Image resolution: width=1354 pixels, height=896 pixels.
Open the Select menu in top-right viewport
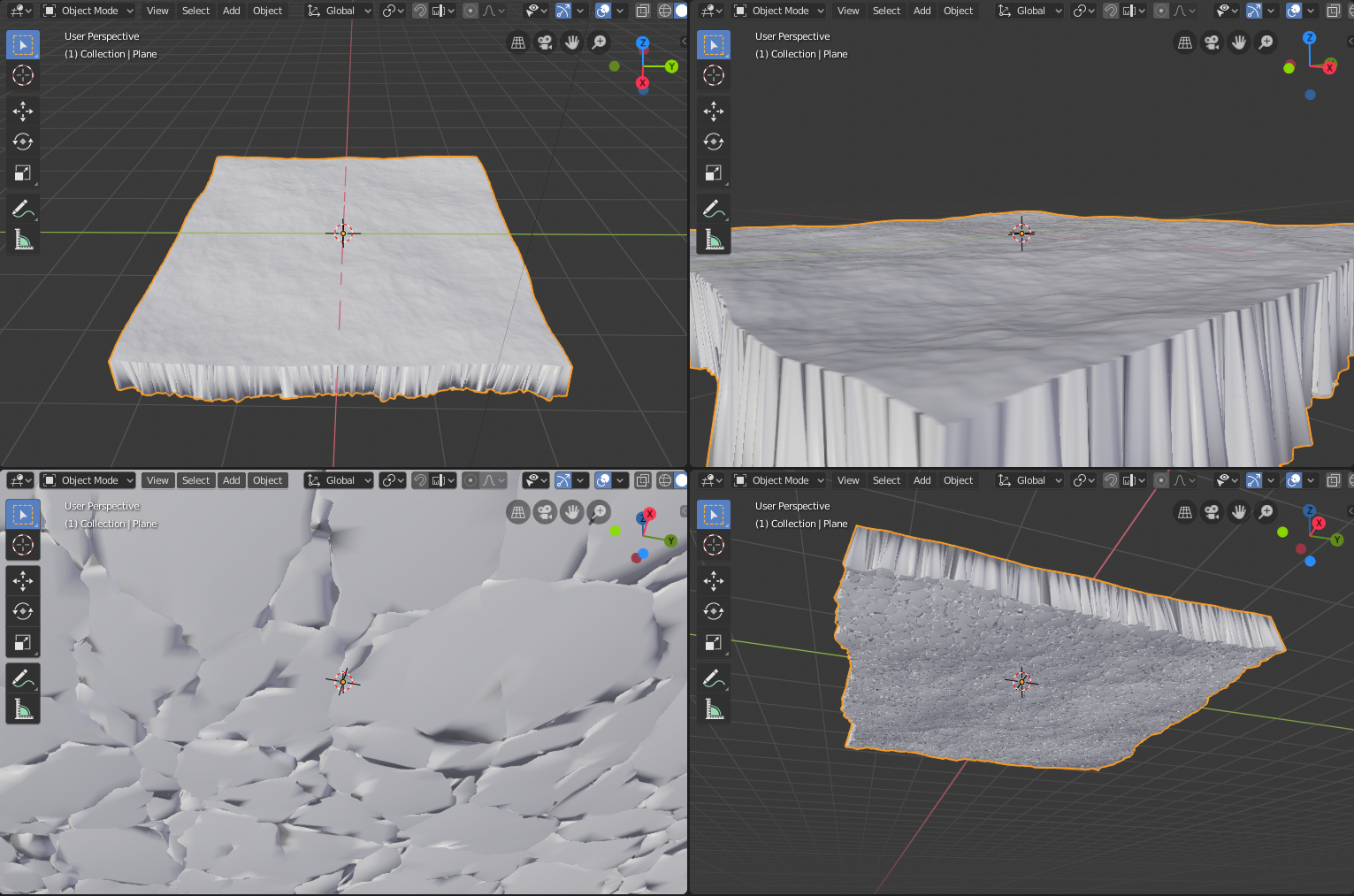click(886, 11)
